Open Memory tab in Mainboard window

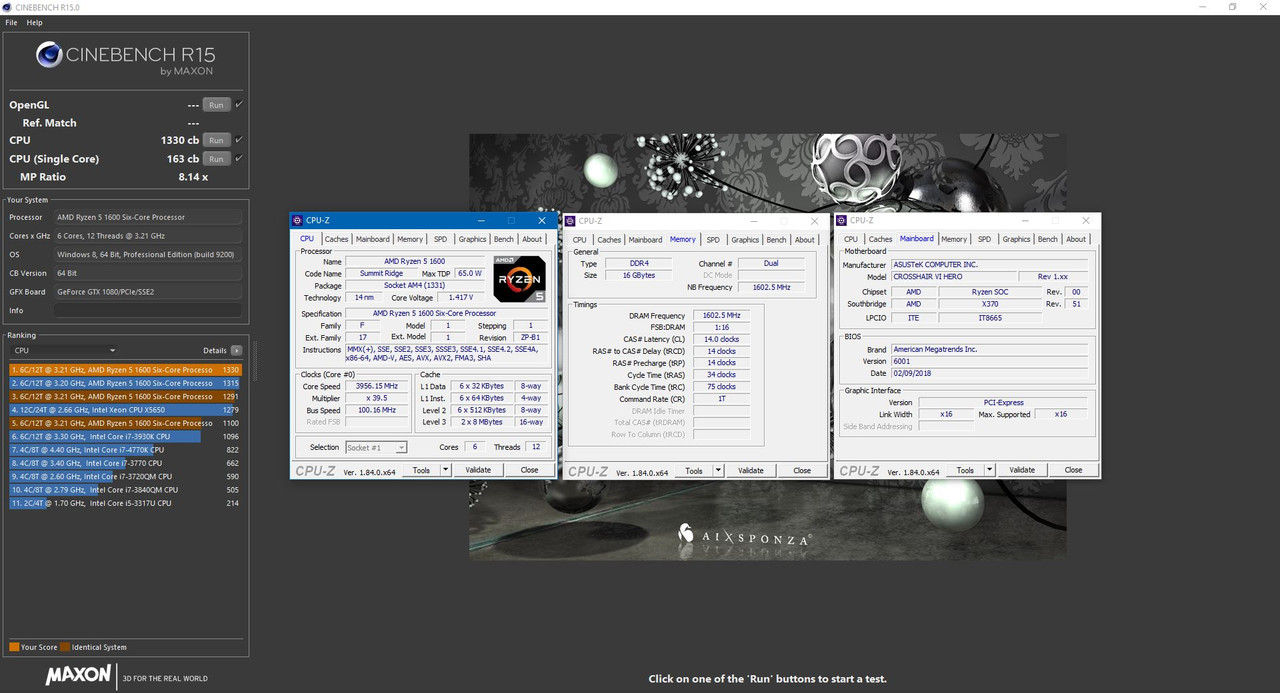pos(954,239)
